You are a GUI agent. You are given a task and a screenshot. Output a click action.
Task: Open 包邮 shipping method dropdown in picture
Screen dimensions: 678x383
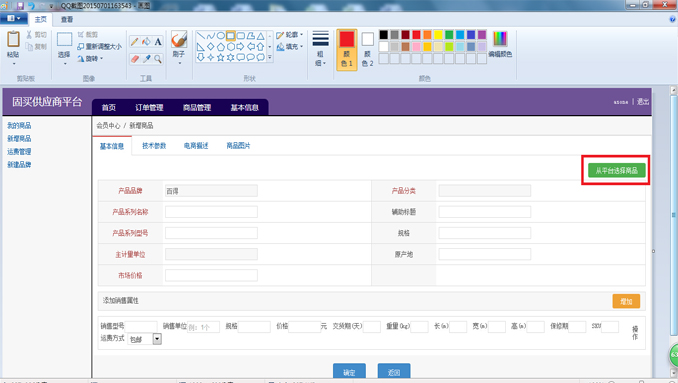(x=157, y=339)
